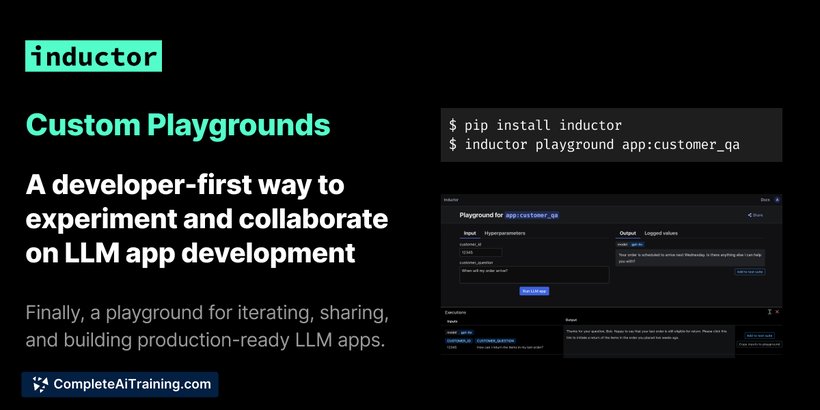Select the Input tab
Screen dimensions: 820x410
[x=470, y=233]
